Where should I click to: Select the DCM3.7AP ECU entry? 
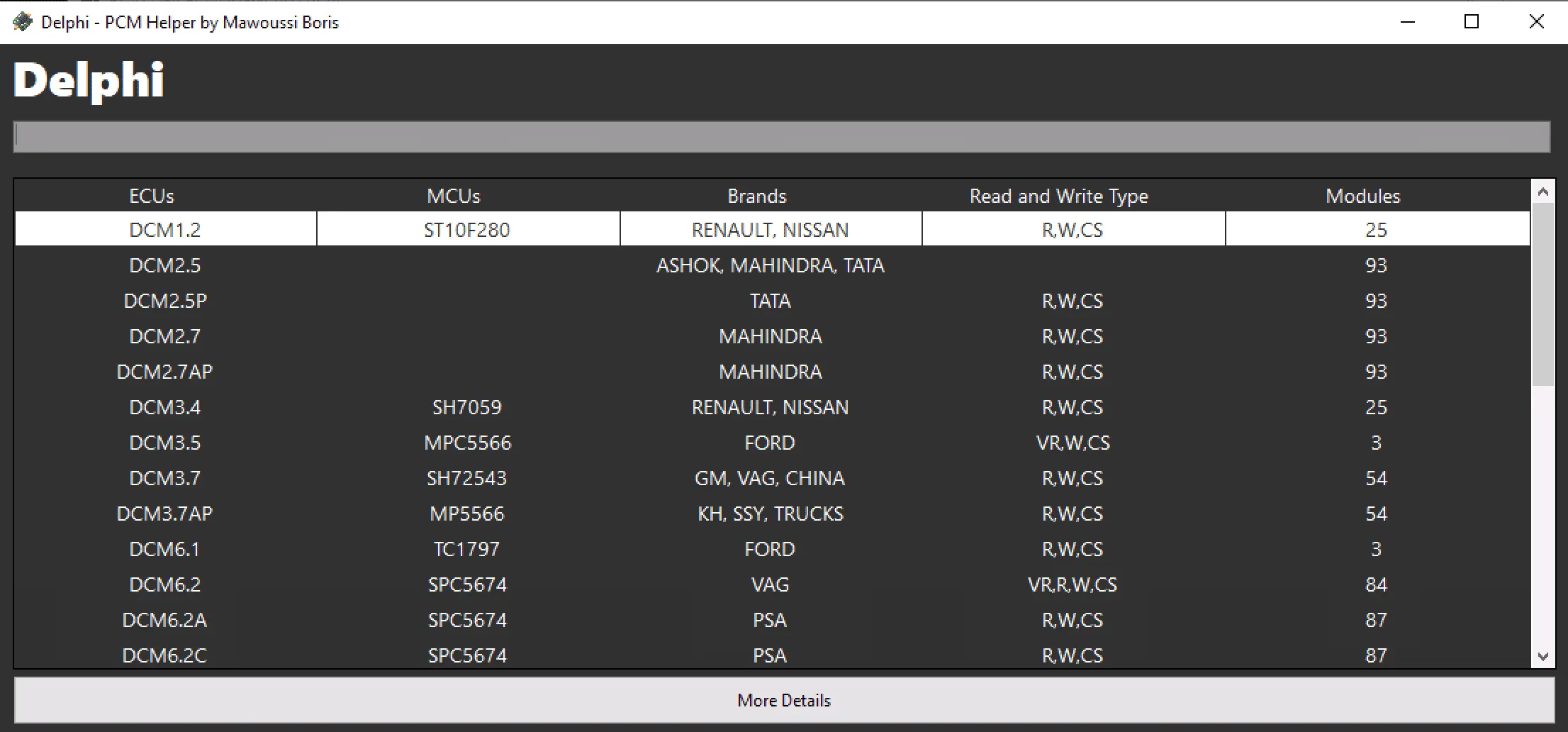(165, 514)
